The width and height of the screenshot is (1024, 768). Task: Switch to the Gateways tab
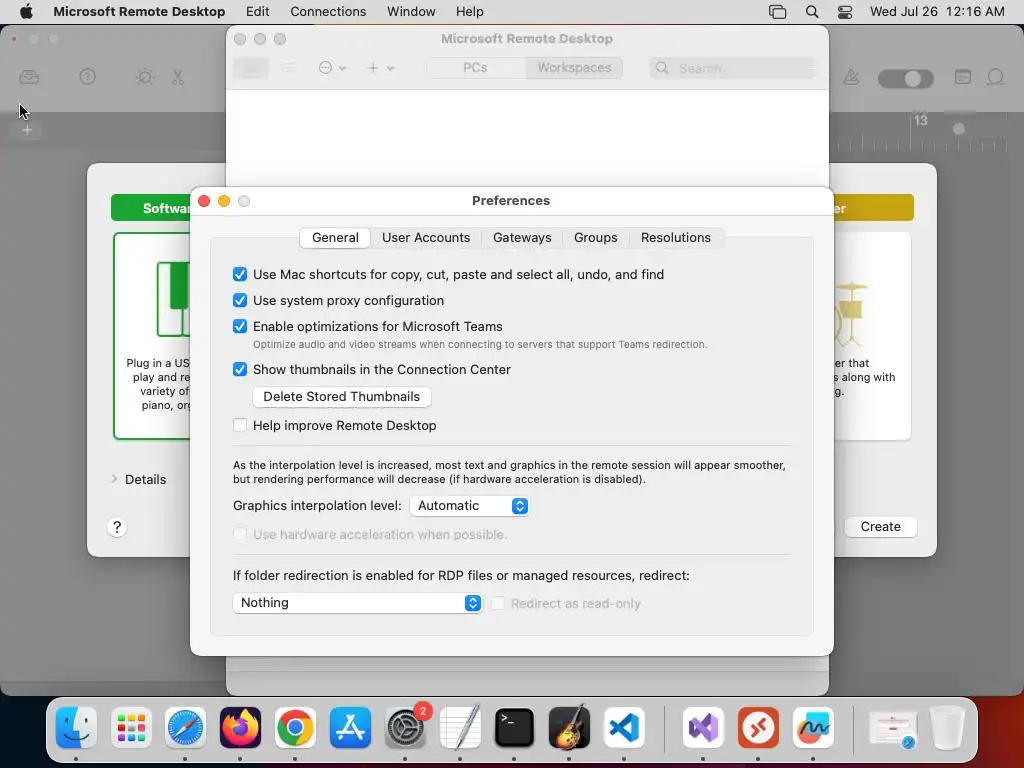(x=522, y=238)
